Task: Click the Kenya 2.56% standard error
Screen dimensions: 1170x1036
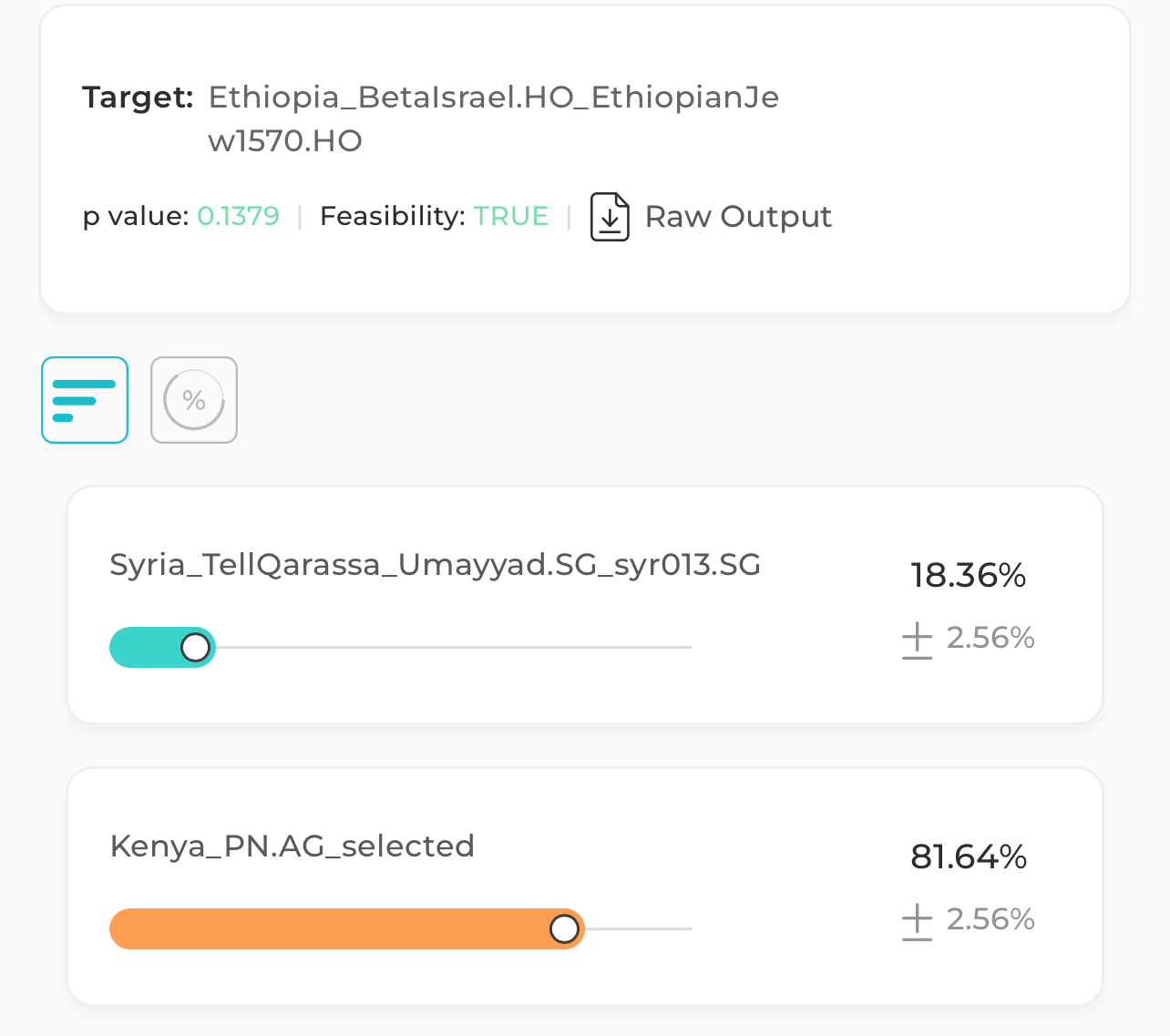Action: point(990,920)
